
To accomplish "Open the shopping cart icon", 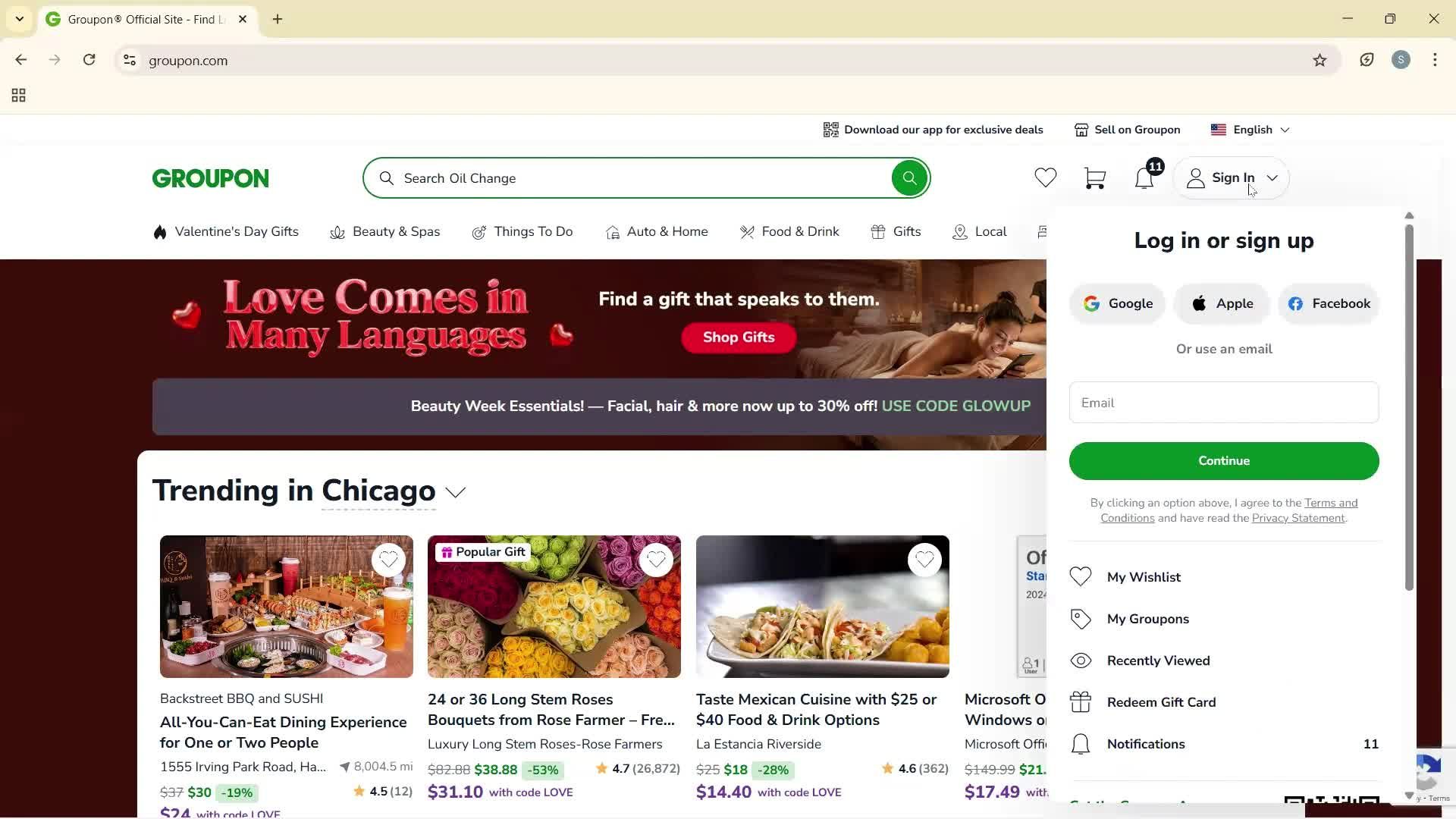I will (x=1094, y=177).
